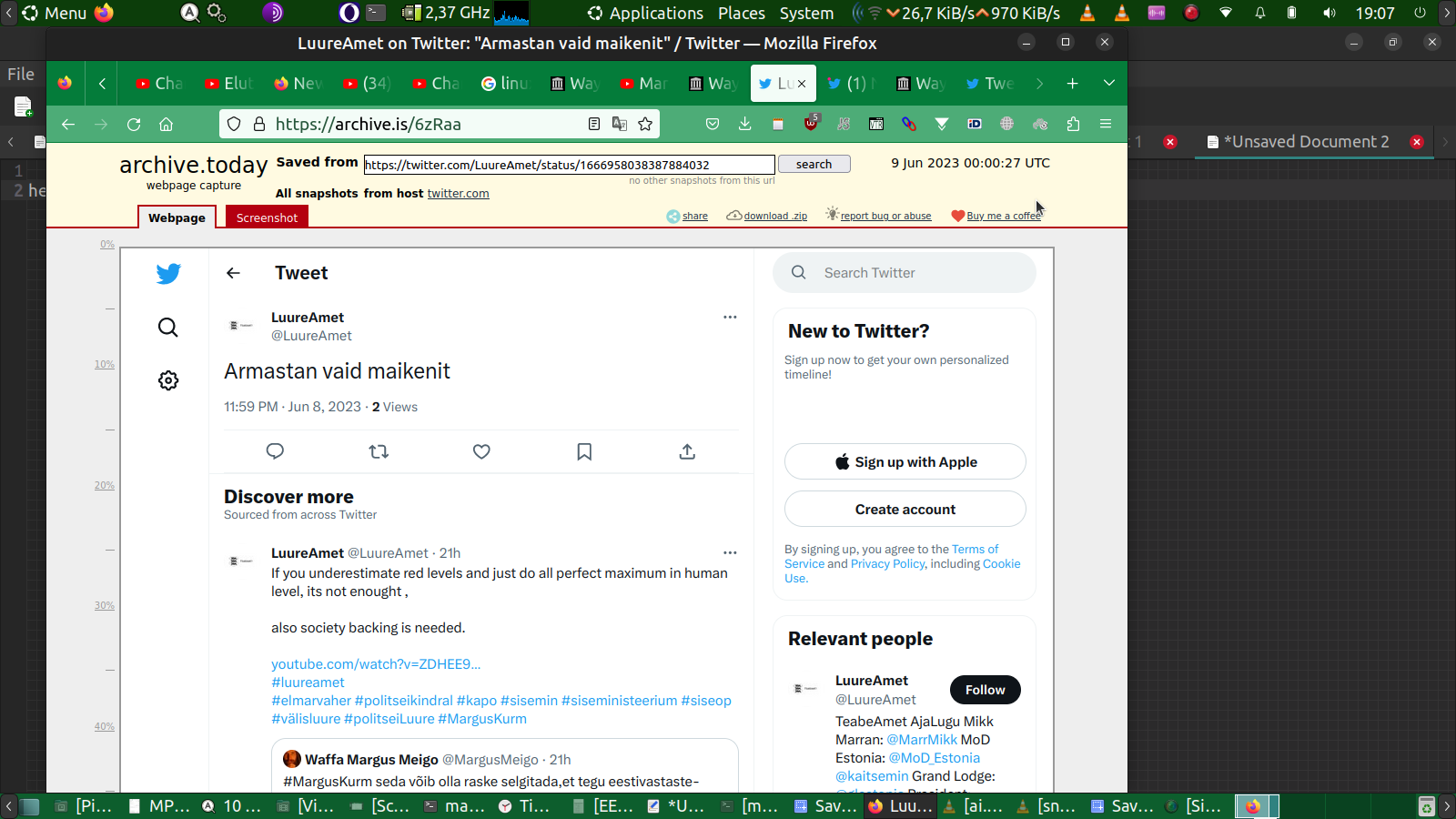Click the site security shield icon
Viewport: 1456px width, 819px height.
pyautogui.click(x=234, y=124)
